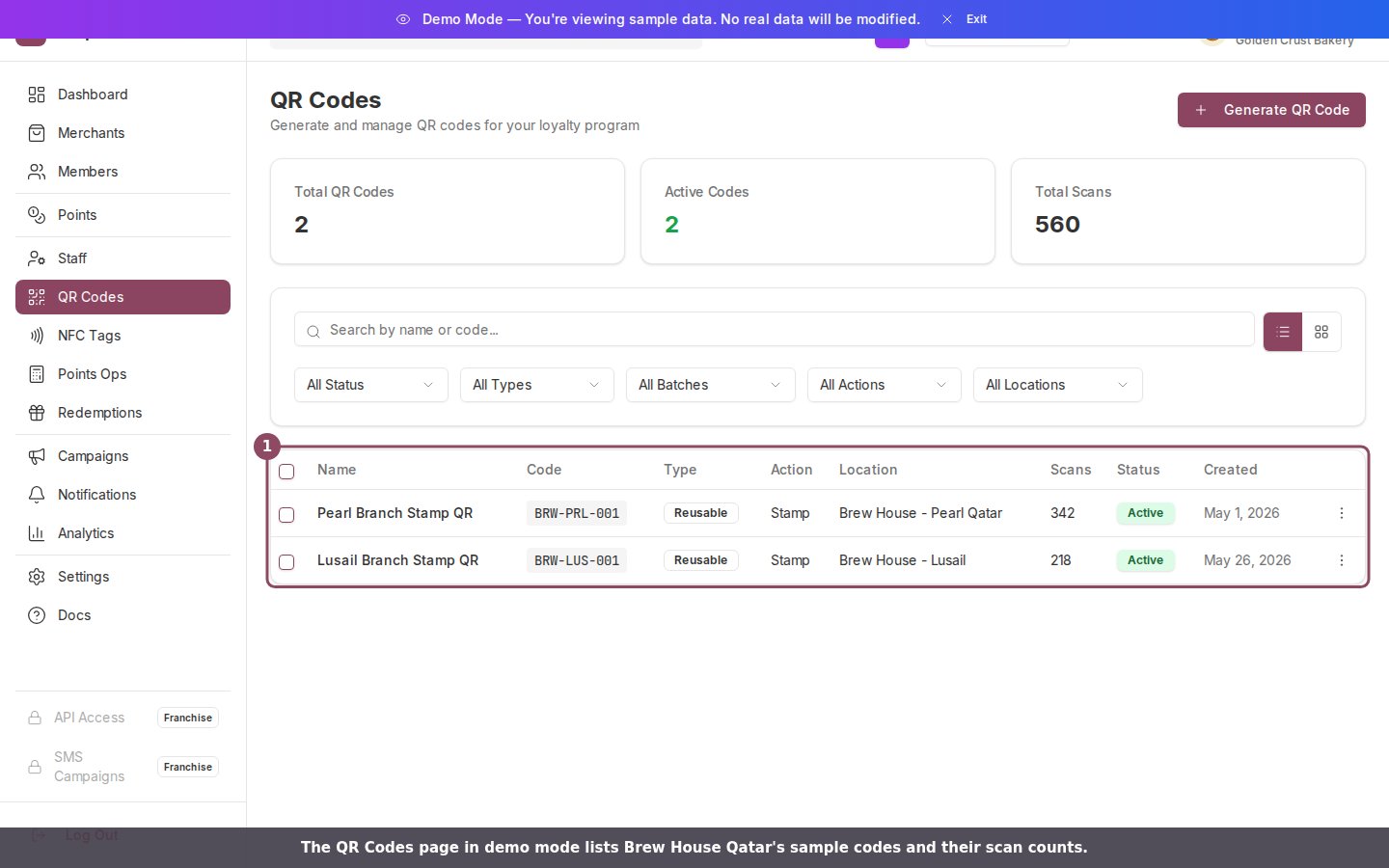This screenshot has width=1389, height=868.
Task: Click the Generate QR Code button
Action: tap(1271, 110)
